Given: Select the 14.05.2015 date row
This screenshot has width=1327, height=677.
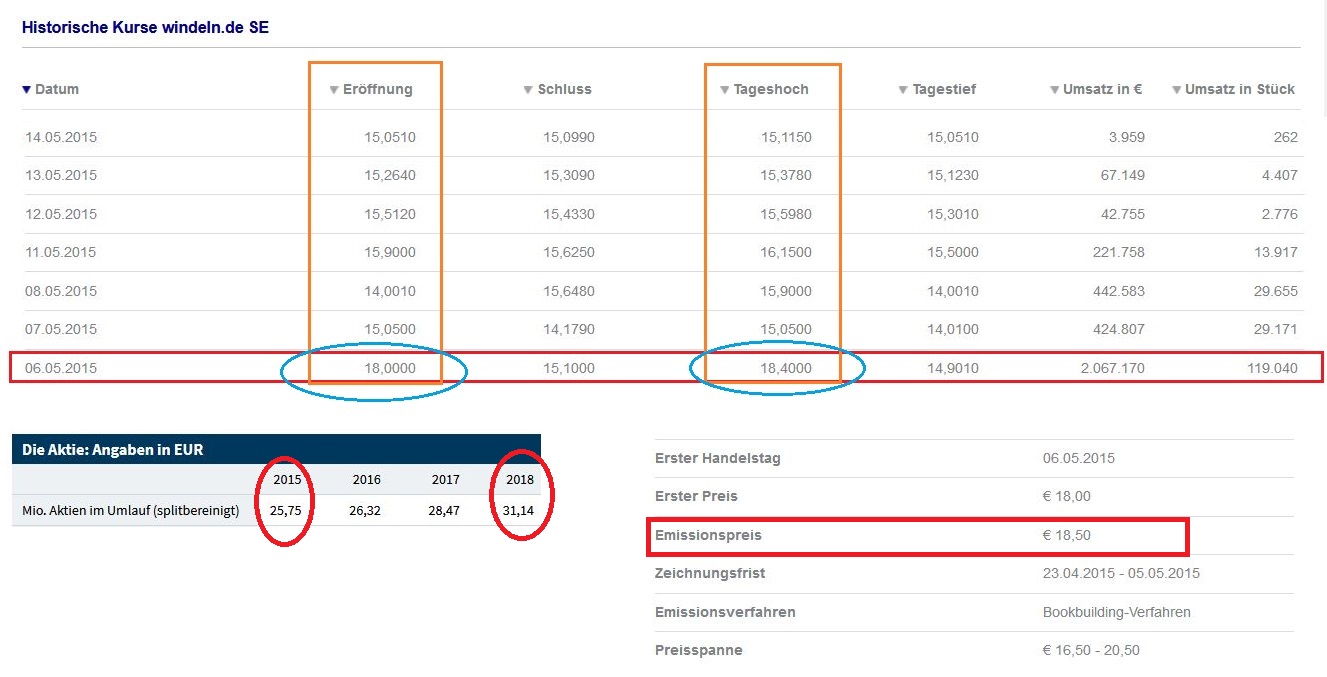Looking at the screenshot, I should point(61,137).
